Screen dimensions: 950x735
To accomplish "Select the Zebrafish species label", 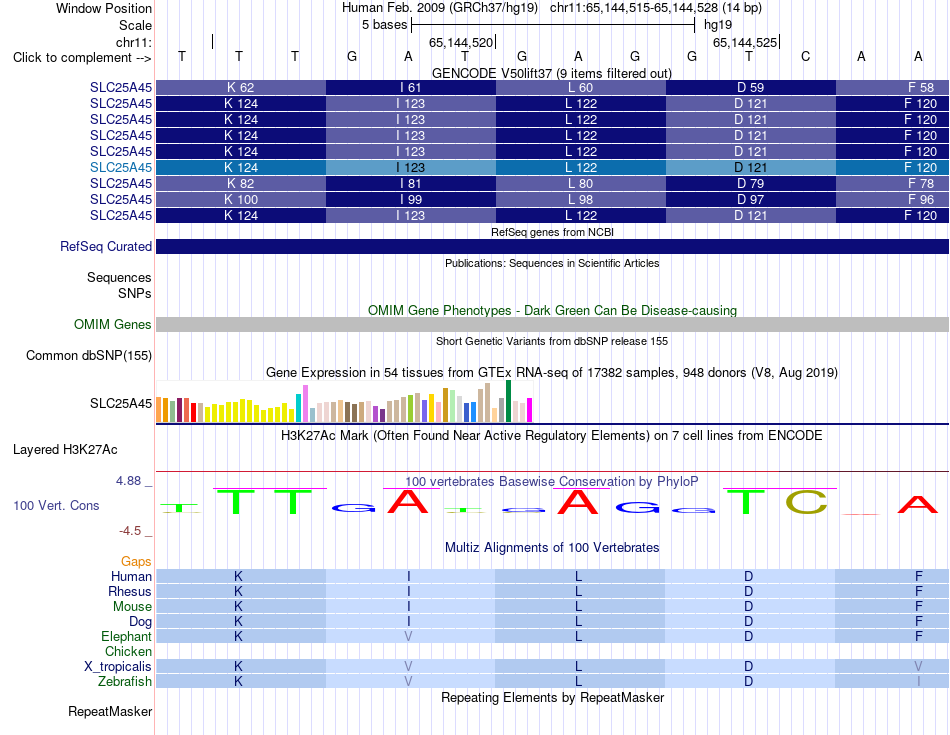I will 125,682.
